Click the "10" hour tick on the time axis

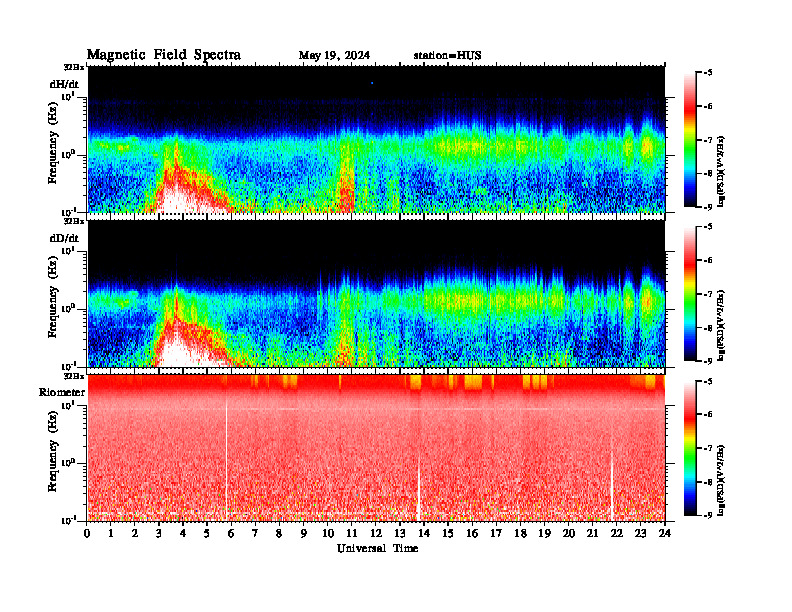[328, 533]
